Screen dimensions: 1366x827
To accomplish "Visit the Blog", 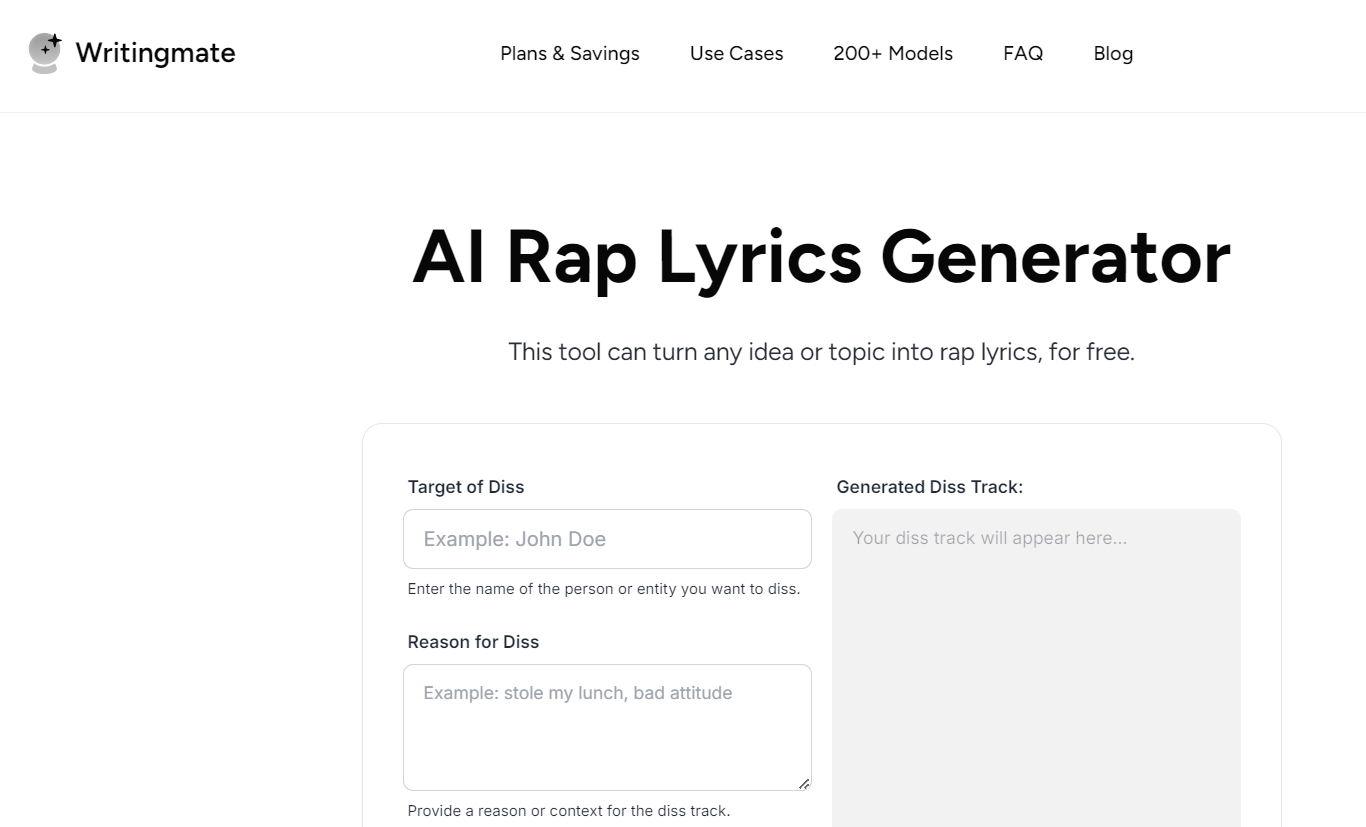I will (x=1113, y=53).
